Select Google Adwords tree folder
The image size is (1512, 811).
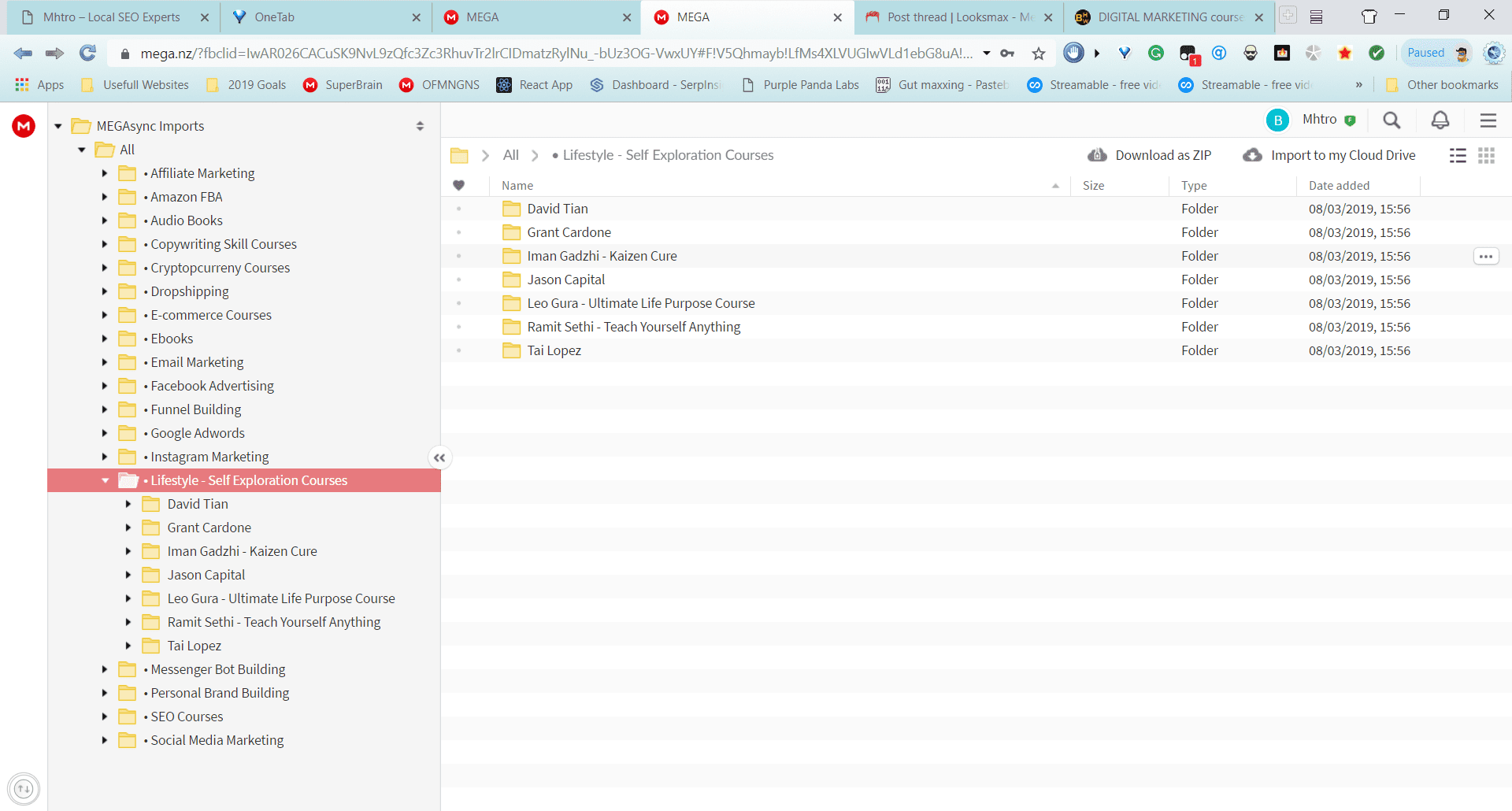[x=197, y=433]
